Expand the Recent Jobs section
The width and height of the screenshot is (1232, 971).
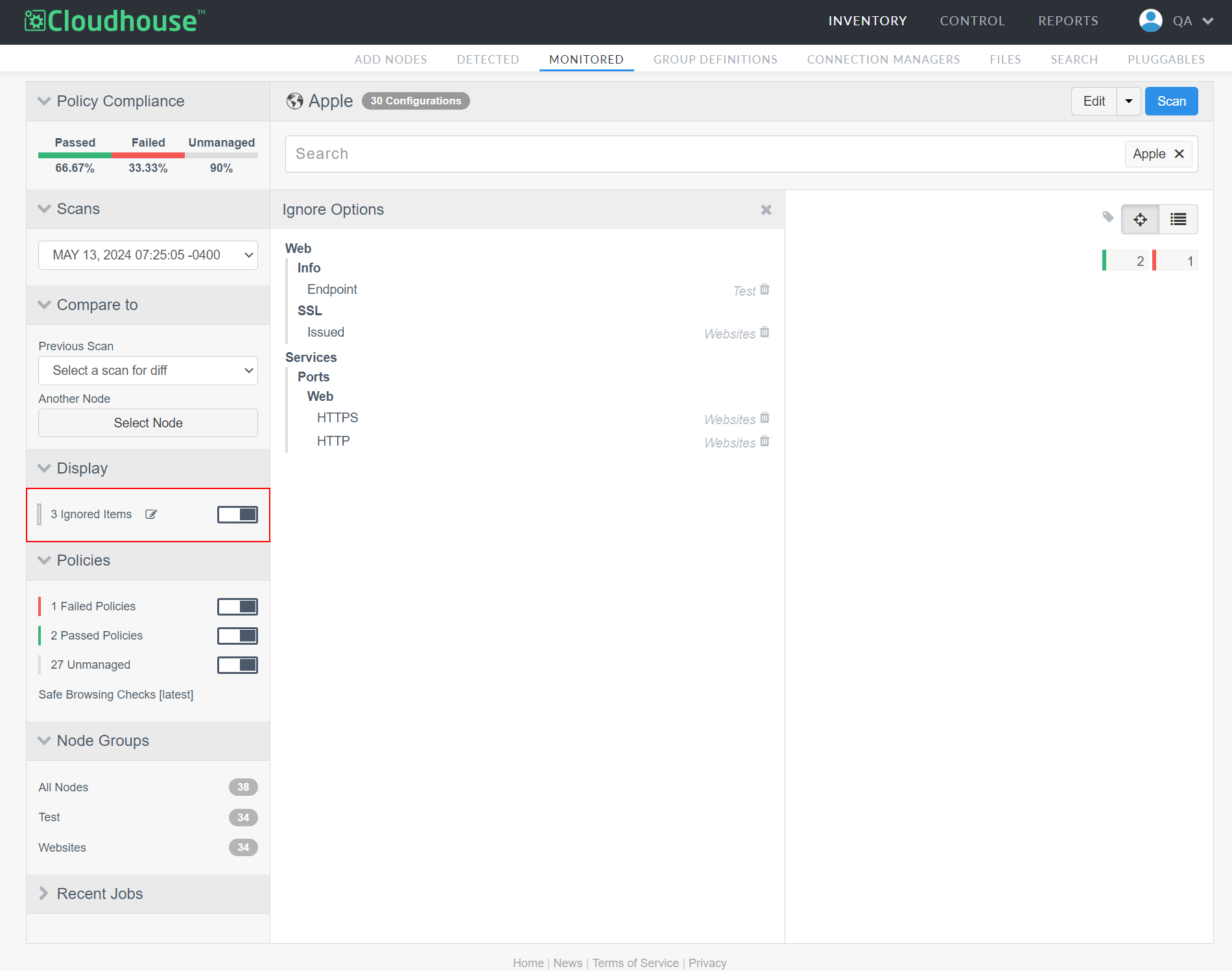pos(100,894)
